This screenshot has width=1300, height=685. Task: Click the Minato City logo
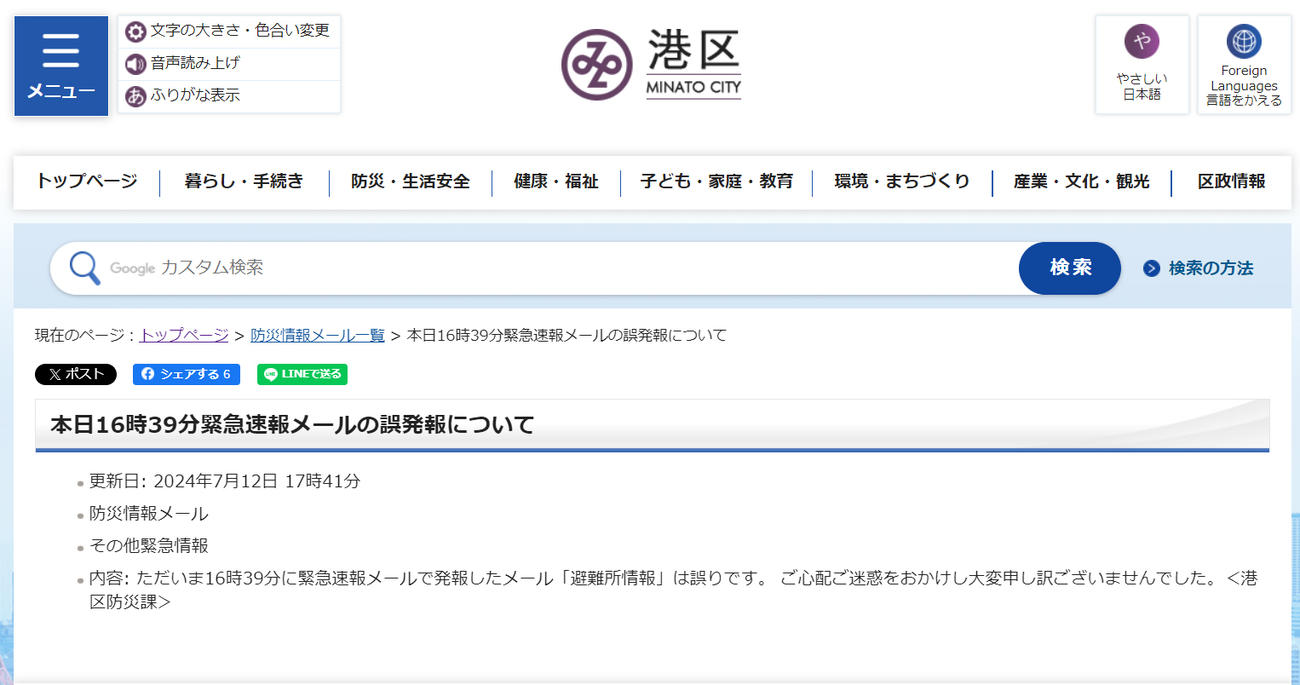click(x=651, y=64)
